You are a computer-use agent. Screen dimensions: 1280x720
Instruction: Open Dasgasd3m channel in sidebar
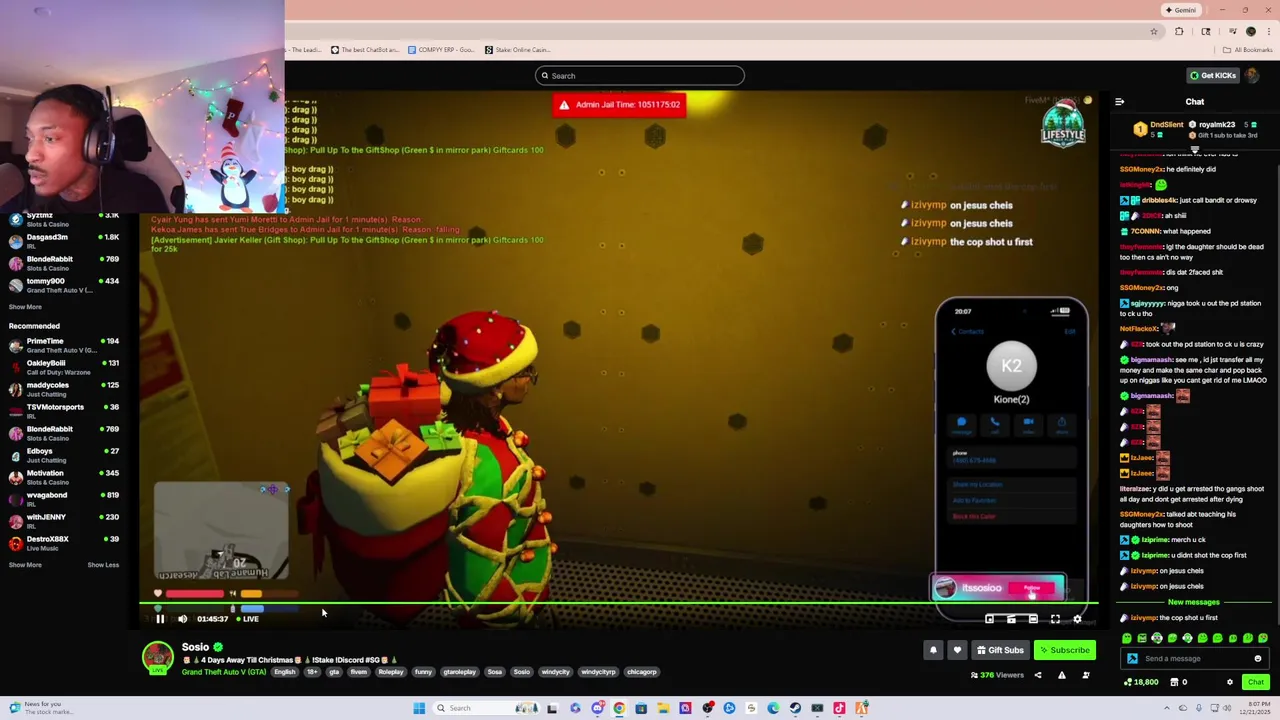(x=63, y=241)
